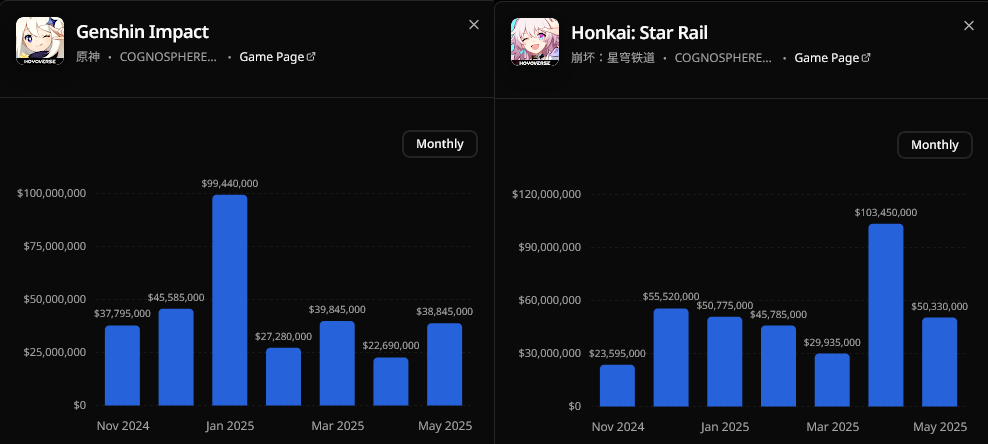
Task: Open Honkai: Star Rail Game Page link
Action: click(832, 58)
